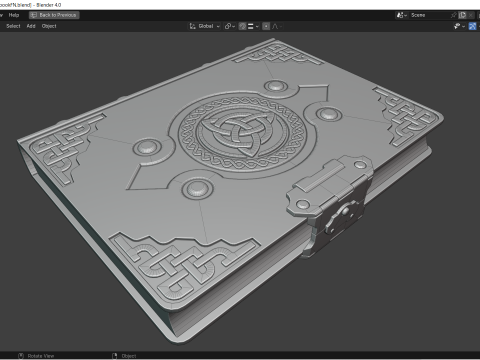The height and width of the screenshot is (360, 480).
Task: Open the snapping options dropdown
Action: (253, 26)
